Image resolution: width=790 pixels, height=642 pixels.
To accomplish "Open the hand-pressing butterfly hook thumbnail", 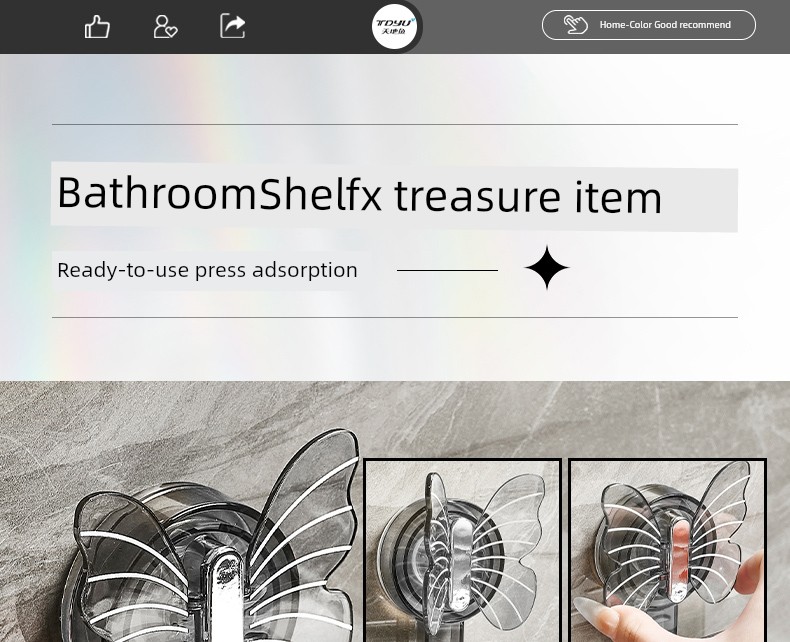I will point(668,550).
